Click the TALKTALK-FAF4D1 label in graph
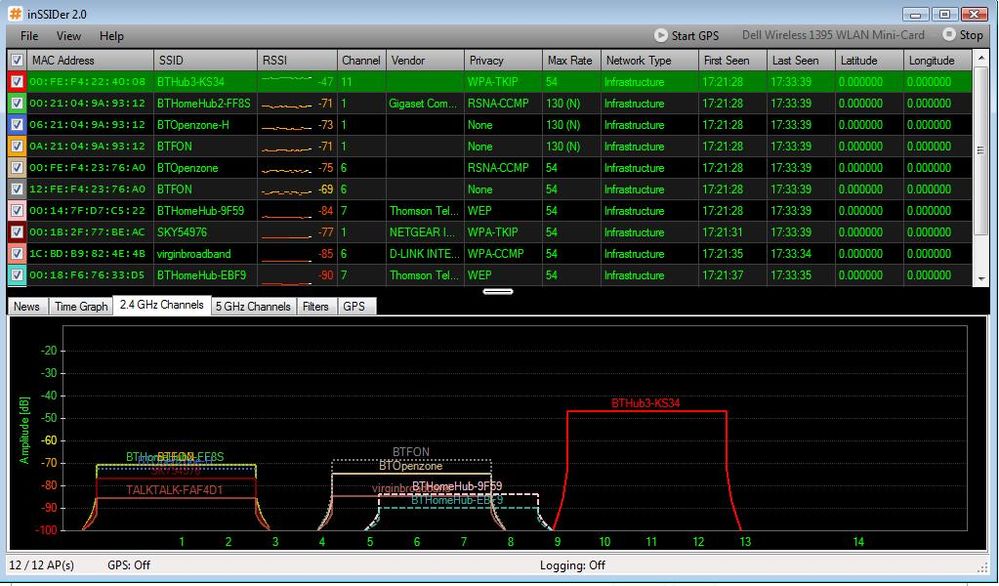 pyautogui.click(x=174, y=490)
